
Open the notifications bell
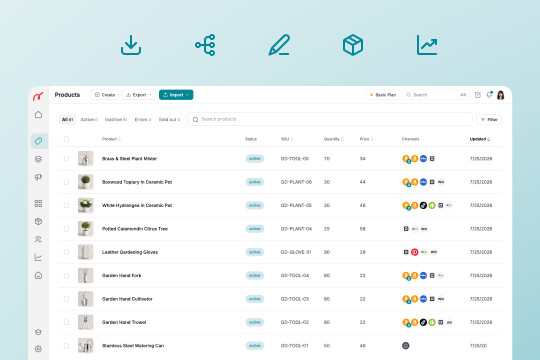coord(489,95)
